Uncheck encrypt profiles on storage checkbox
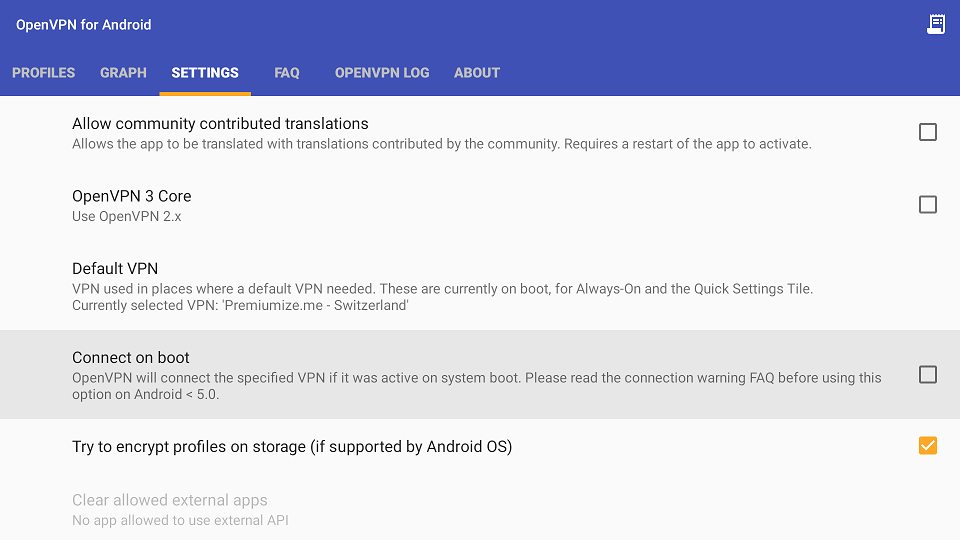The image size is (960, 540). click(928, 446)
